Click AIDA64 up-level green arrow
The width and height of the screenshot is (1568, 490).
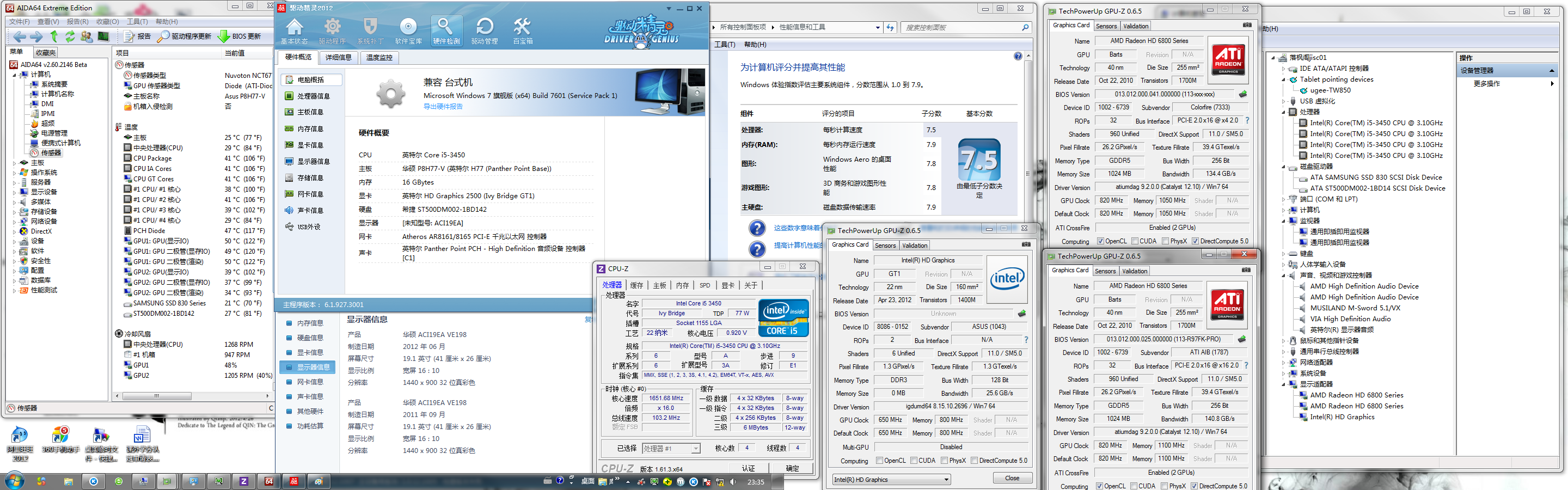pos(53,36)
